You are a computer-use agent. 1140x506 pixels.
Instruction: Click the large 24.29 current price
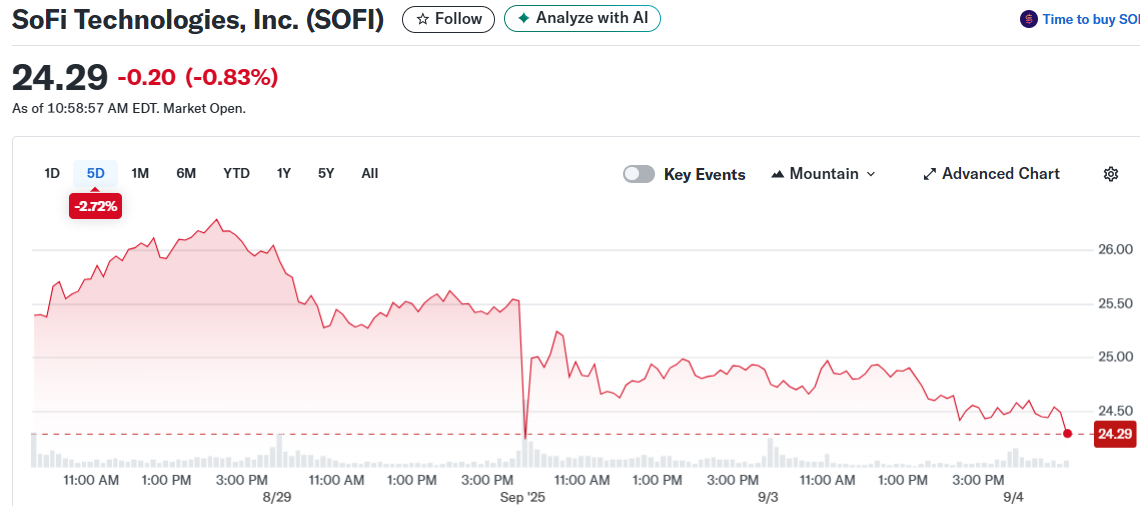(x=60, y=77)
